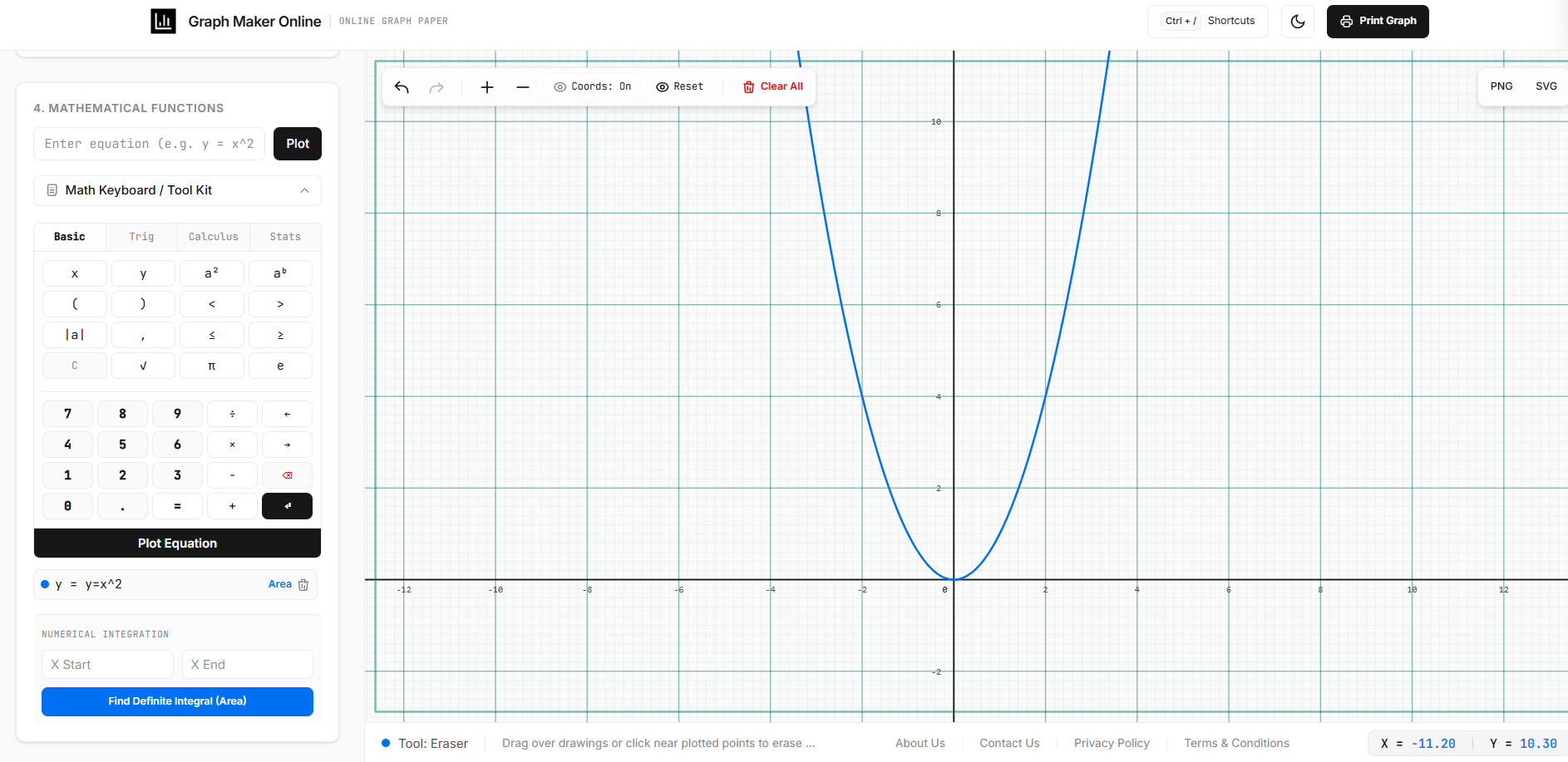Insert the squared exponent a² key
Viewport: 1568px width, 762px height.
click(212, 273)
